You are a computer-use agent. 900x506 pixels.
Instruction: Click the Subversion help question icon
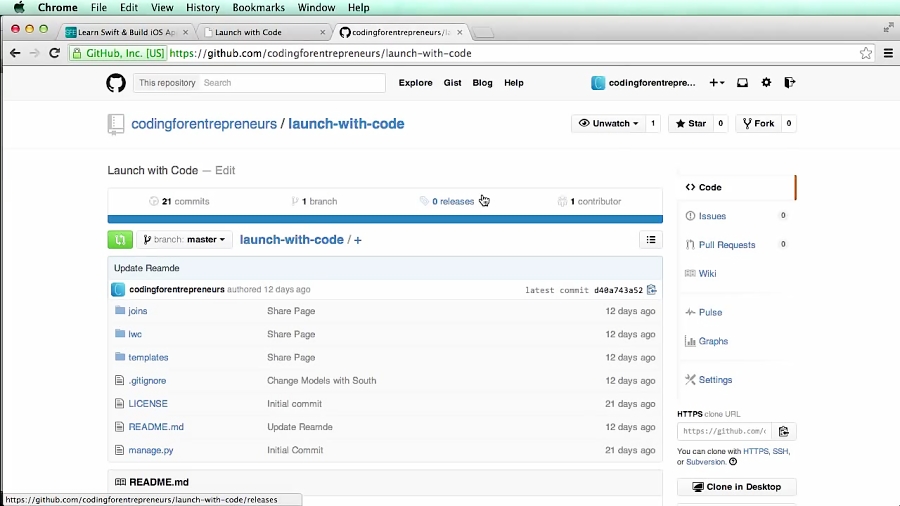click(x=733, y=462)
